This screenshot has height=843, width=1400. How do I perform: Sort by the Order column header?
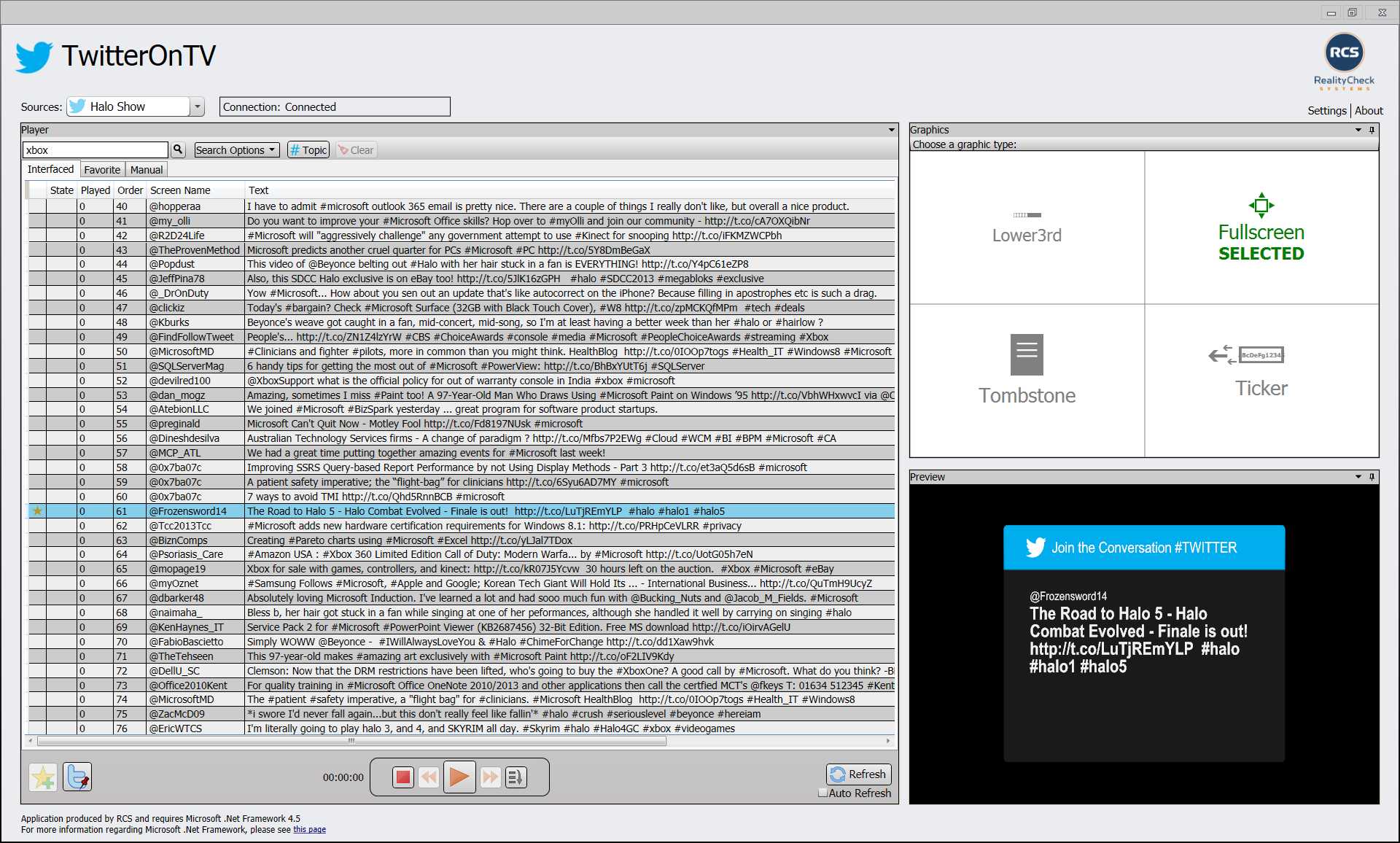[131, 190]
